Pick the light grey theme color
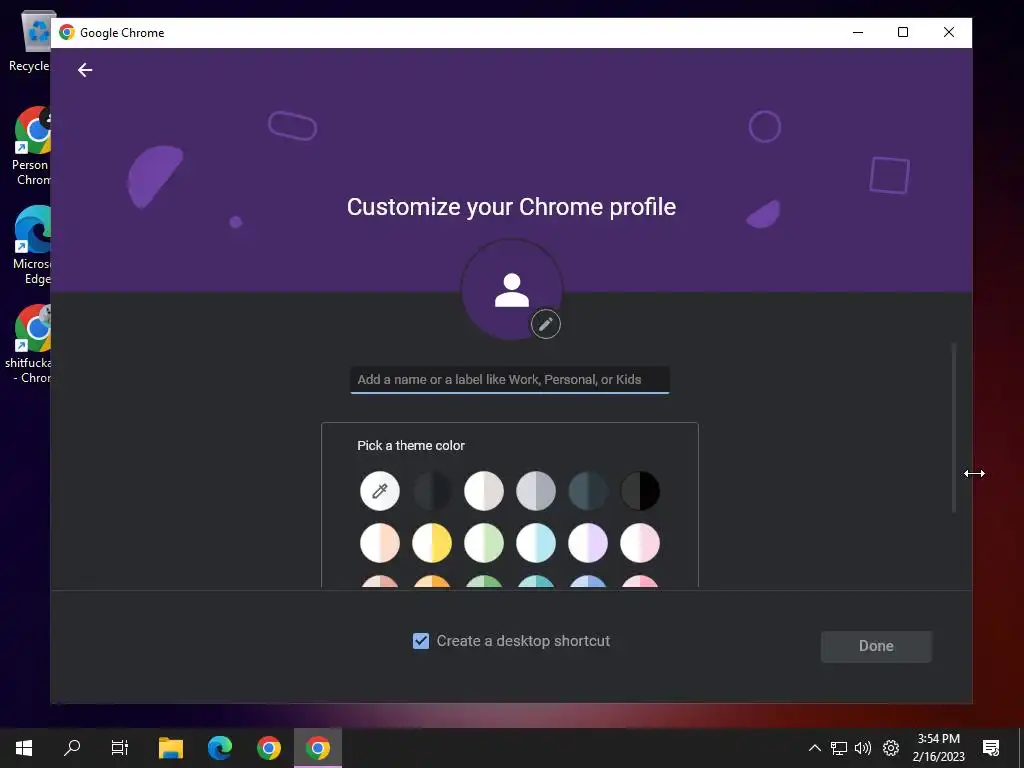Viewport: 1024px width, 768px height. pos(536,490)
